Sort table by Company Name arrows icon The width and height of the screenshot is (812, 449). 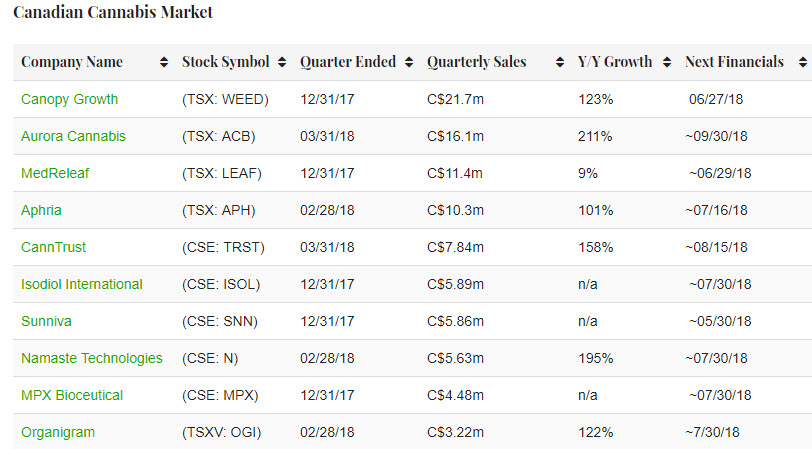pyautogui.click(x=164, y=62)
